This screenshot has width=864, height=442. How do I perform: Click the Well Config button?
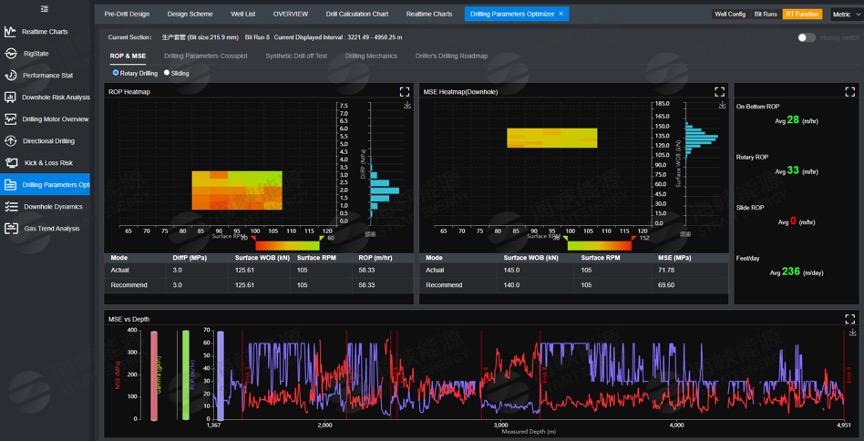[730, 14]
